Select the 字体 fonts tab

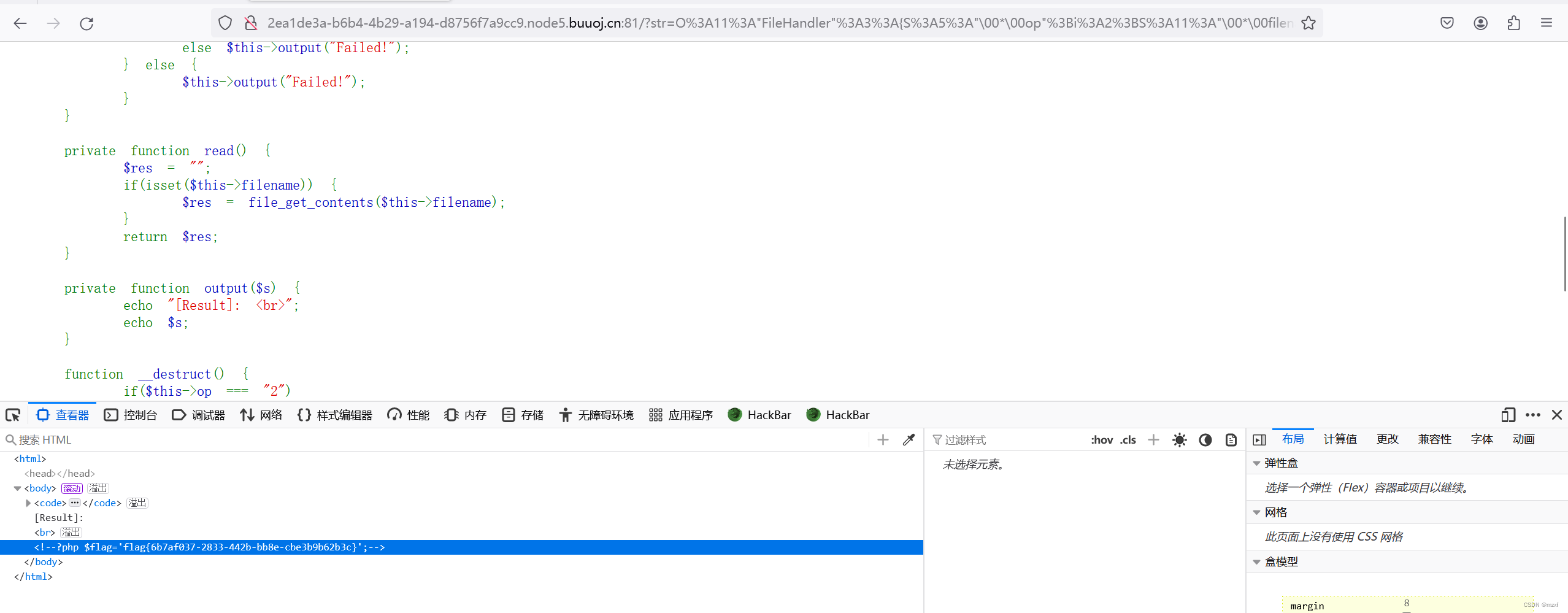[1482, 439]
